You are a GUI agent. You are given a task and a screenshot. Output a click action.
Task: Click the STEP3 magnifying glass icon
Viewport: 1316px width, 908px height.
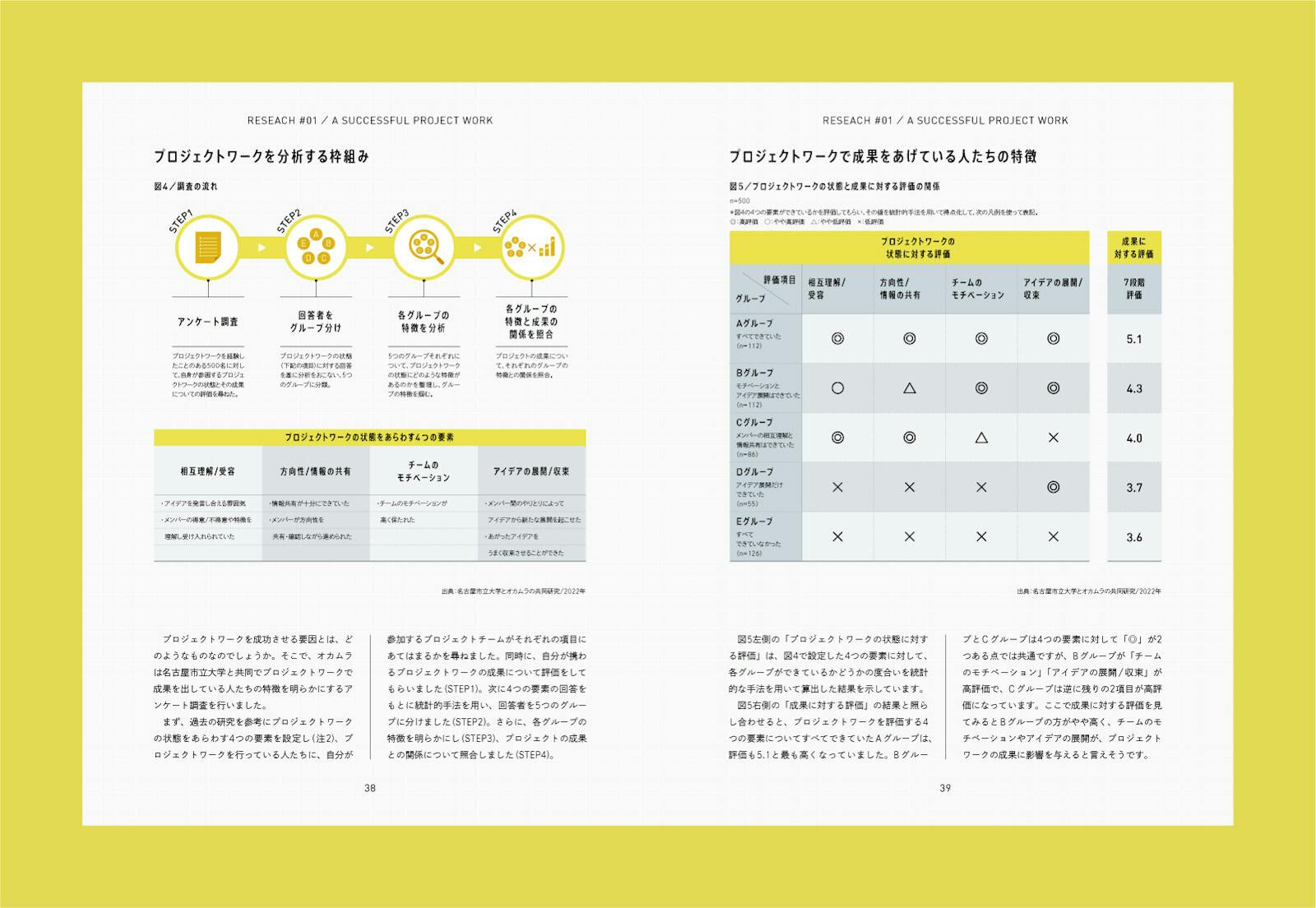pyautogui.click(x=424, y=247)
